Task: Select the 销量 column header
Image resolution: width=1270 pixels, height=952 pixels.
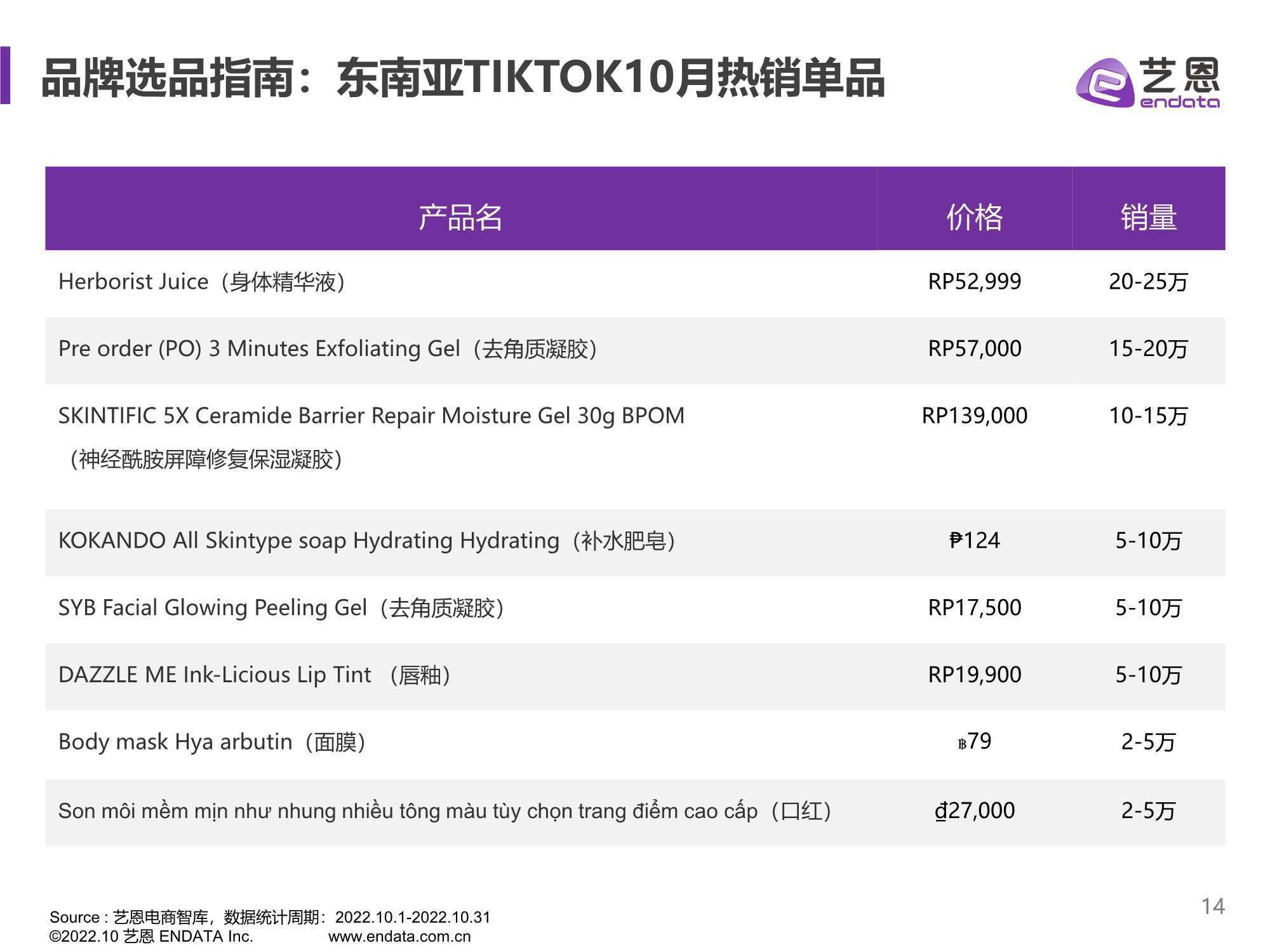Action: click(1149, 208)
